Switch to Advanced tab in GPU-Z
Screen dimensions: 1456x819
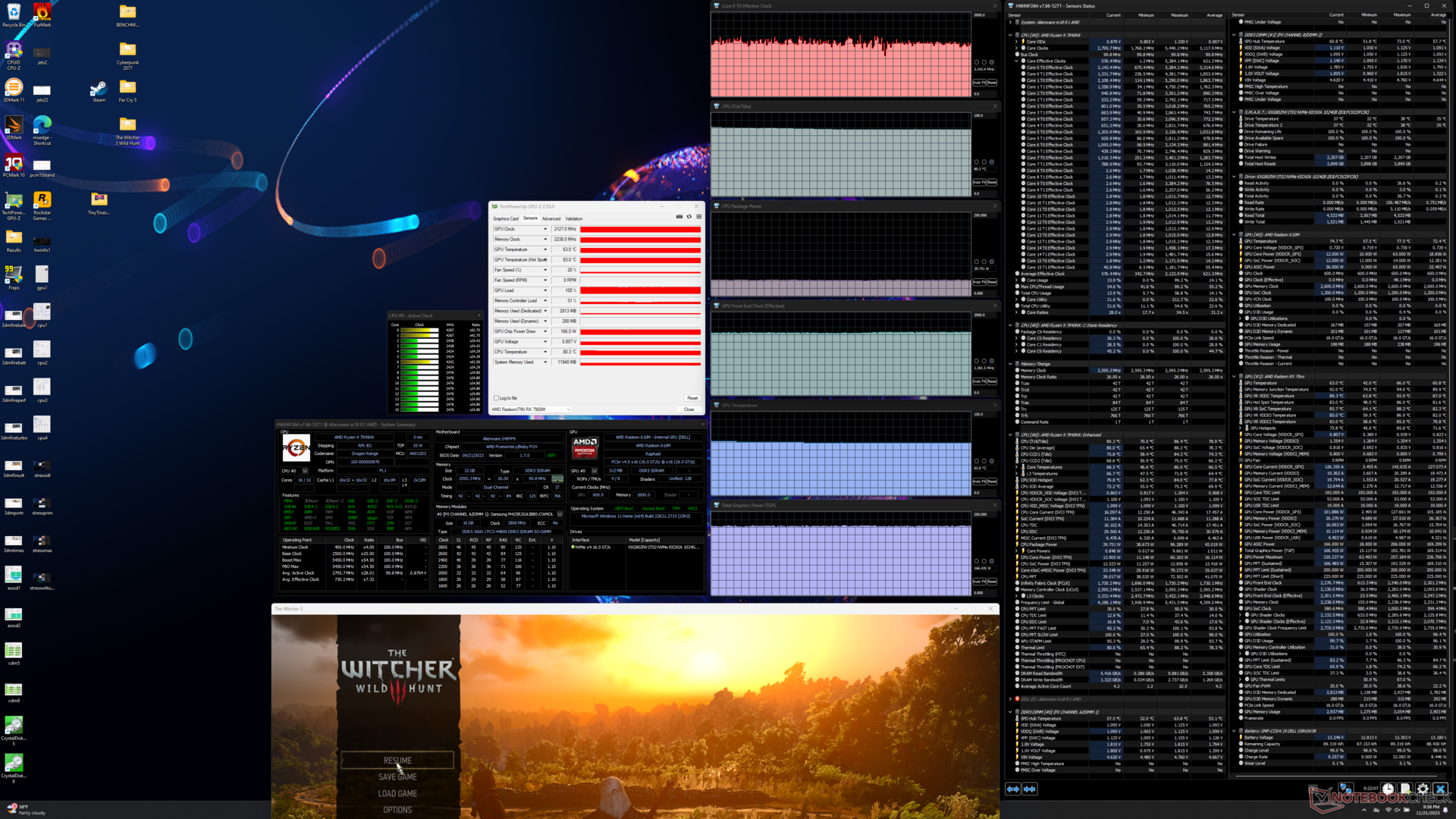551,218
